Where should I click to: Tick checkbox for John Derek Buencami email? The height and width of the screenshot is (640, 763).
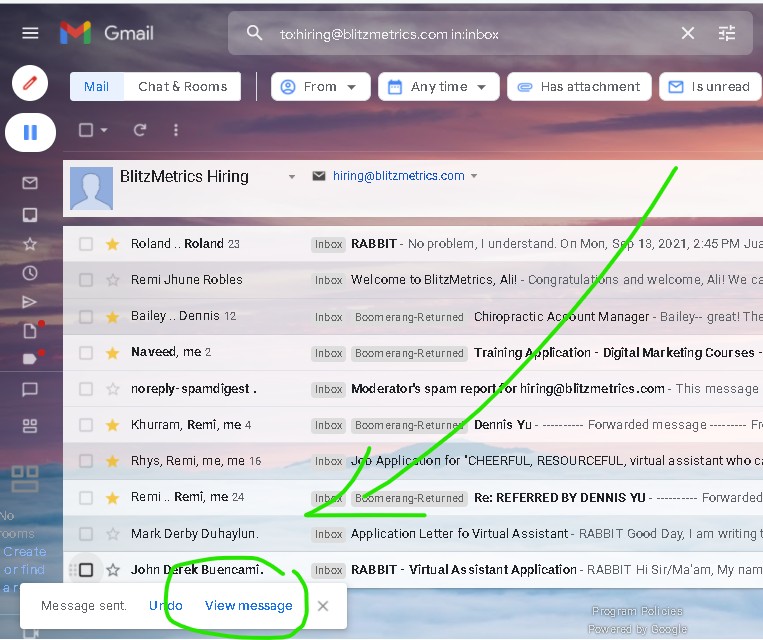pyautogui.click(x=86, y=570)
